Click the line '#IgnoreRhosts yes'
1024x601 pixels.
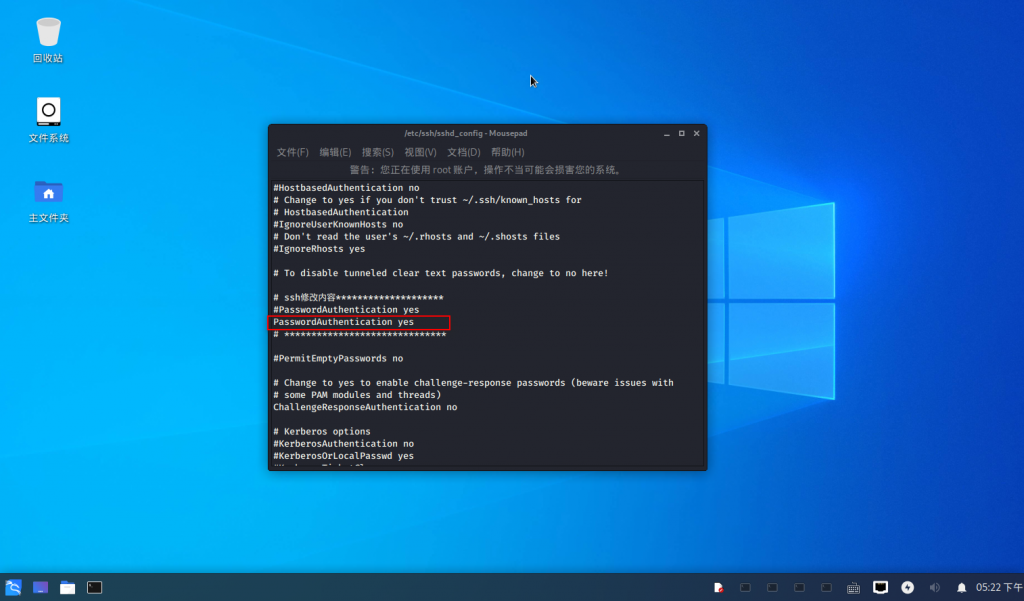pos(319,249)
